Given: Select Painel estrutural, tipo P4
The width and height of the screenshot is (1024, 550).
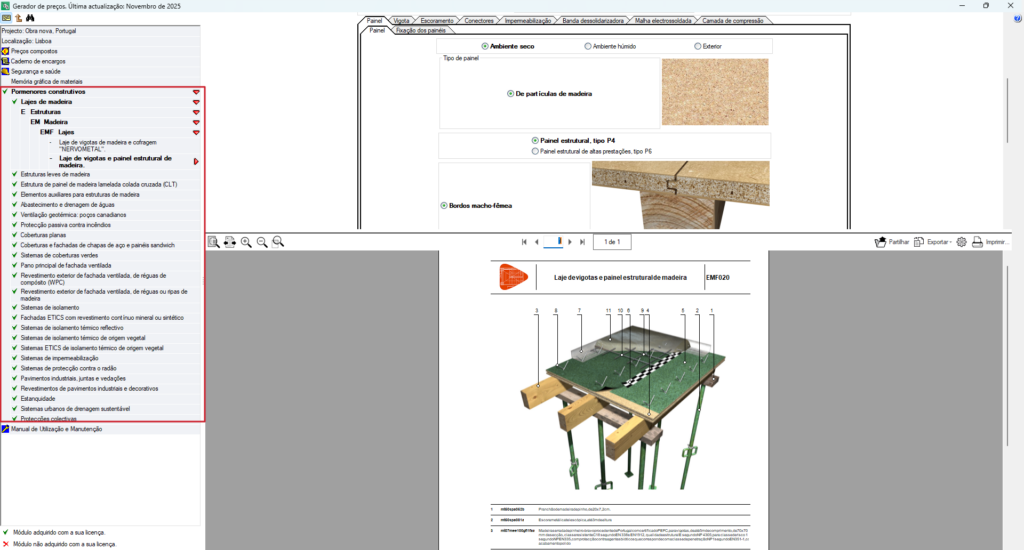Looking at the screenshot, I should point(535,140).
